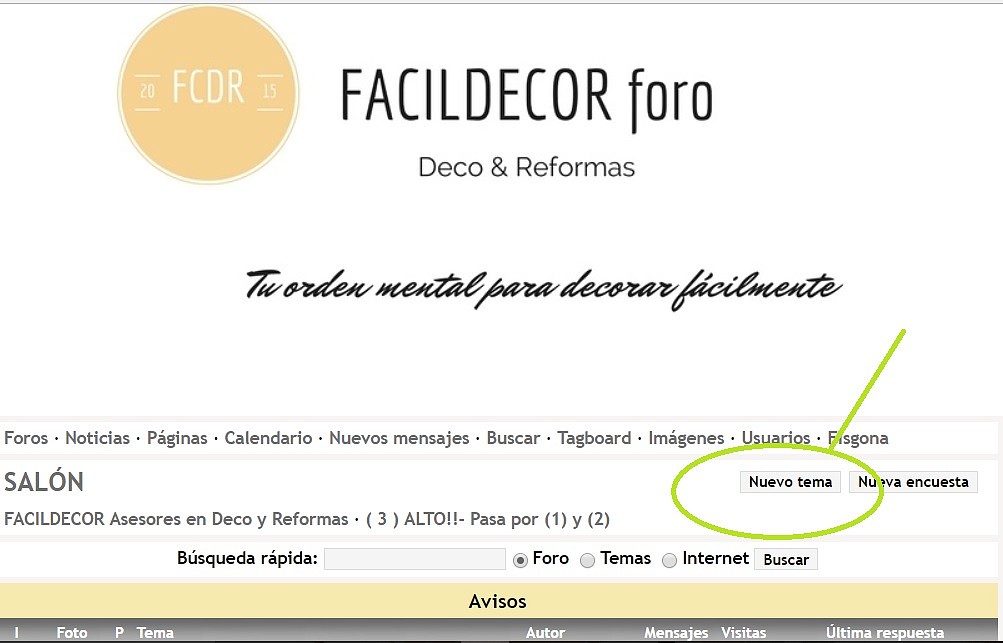Select the Foro radio button

520,560
